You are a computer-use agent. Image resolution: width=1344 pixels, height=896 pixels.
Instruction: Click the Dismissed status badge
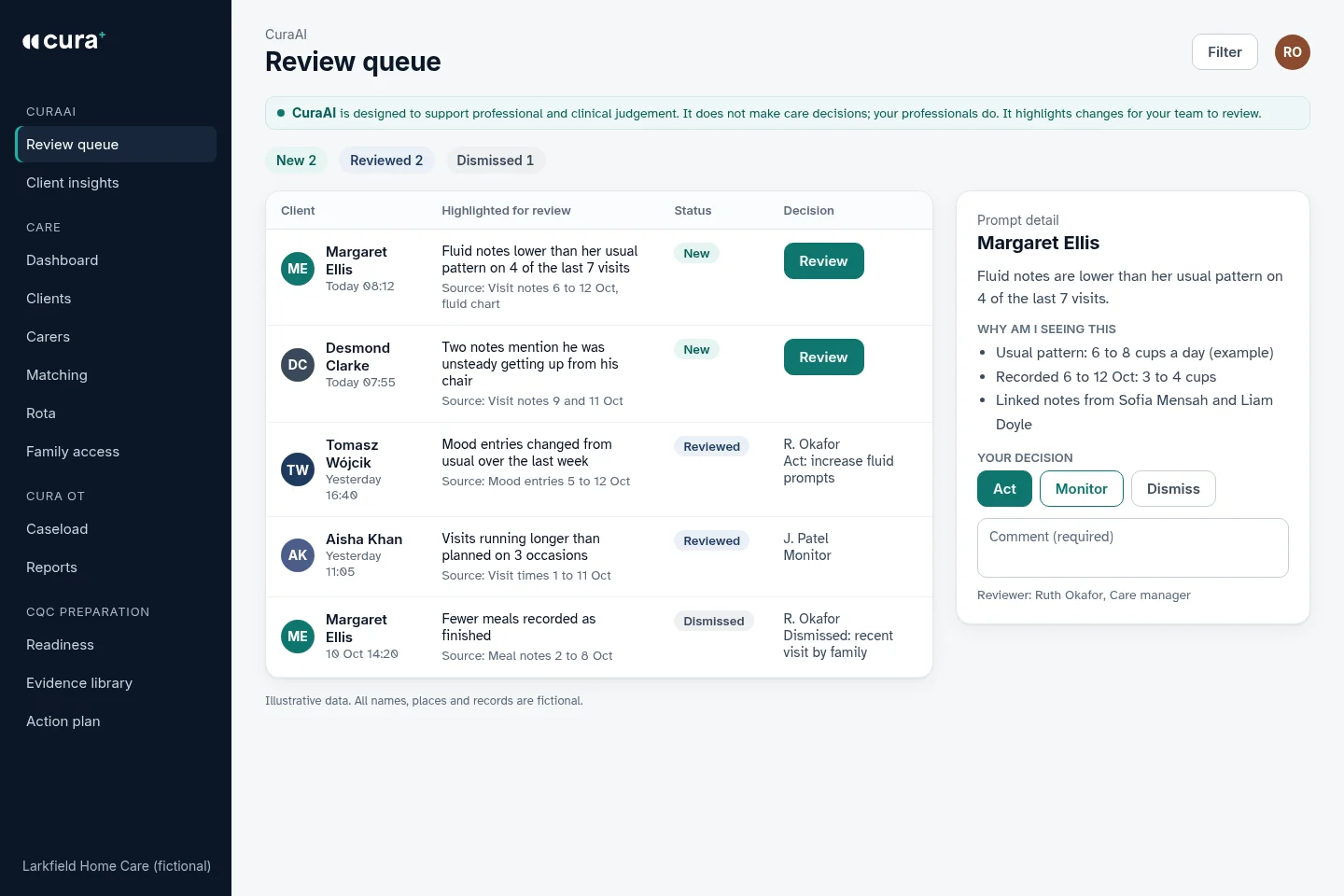[714, 622]
